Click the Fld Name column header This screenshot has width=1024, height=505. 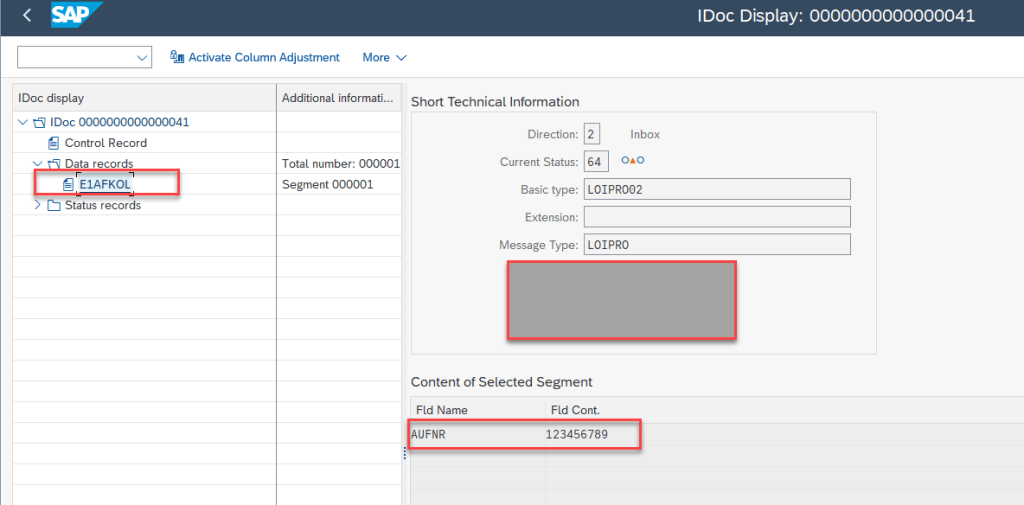tap(441, 410)
